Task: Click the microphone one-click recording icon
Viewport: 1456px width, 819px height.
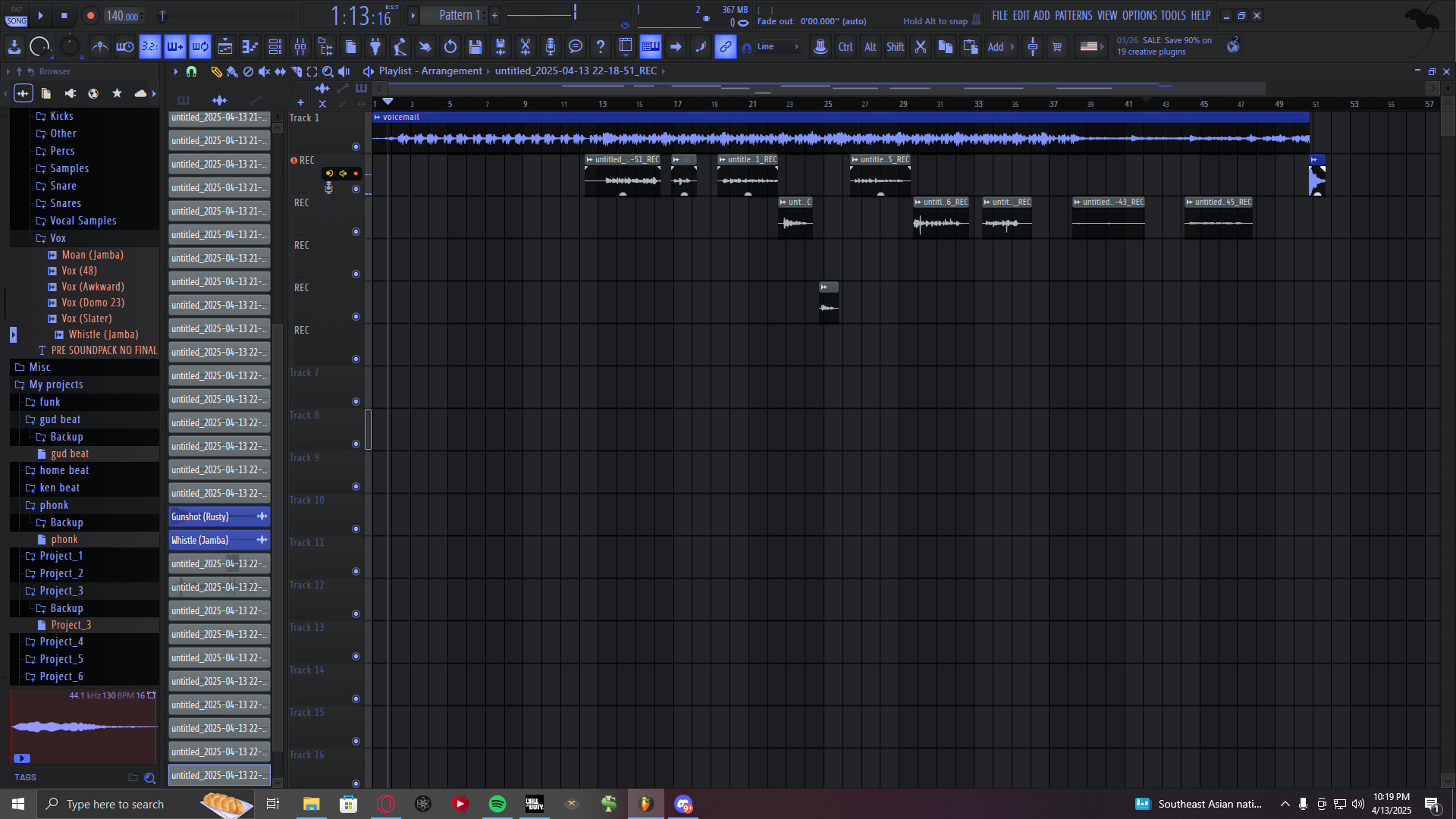Action: pos(551,47)
